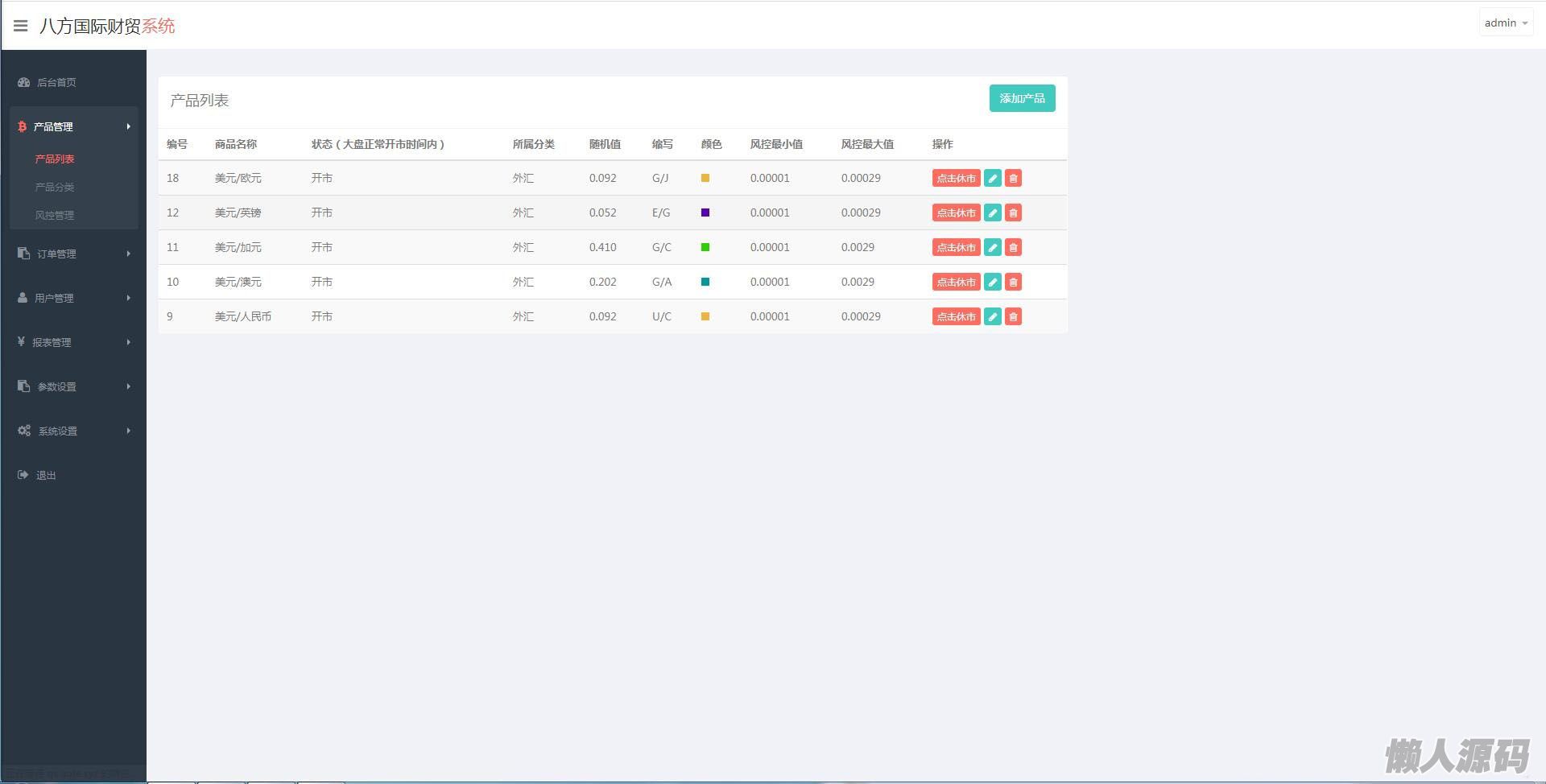Click the trash icon for 美元/欧元
The height and width of the screenshot is (784, 1546).
tap(1013, 179)
